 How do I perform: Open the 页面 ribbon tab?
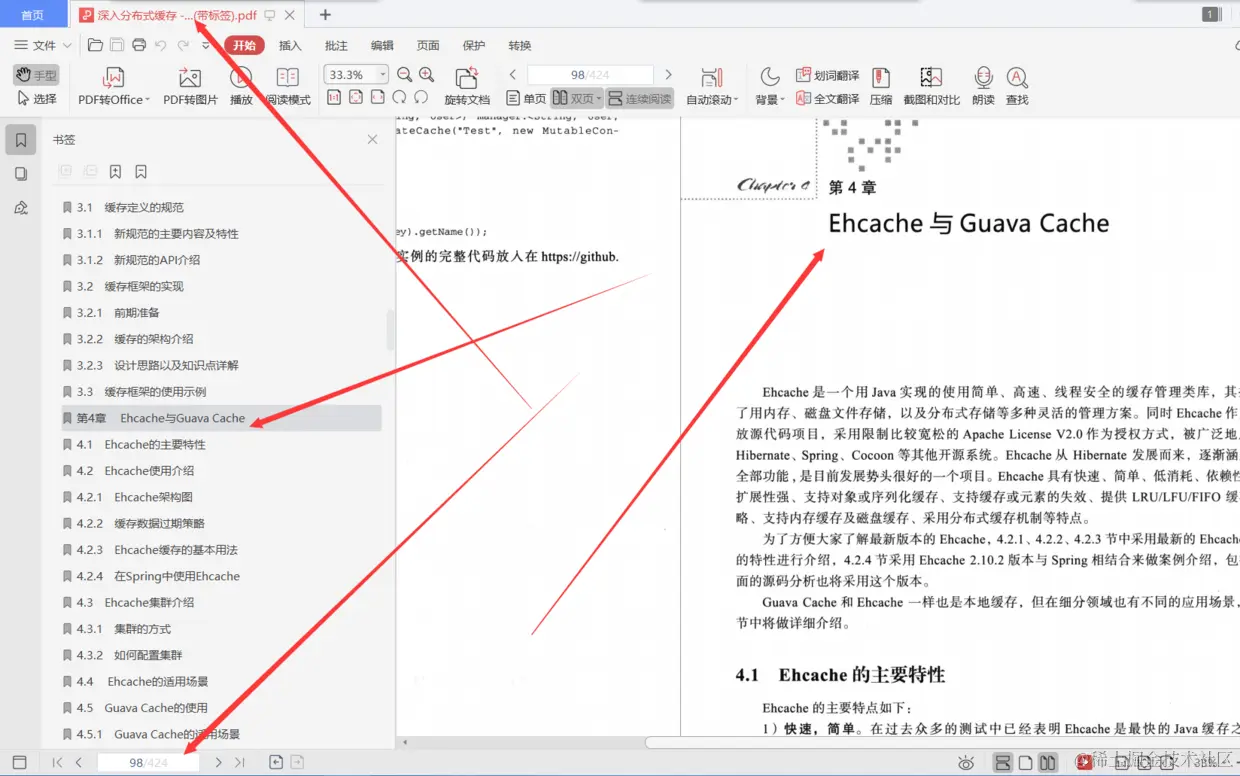(428, 45)
